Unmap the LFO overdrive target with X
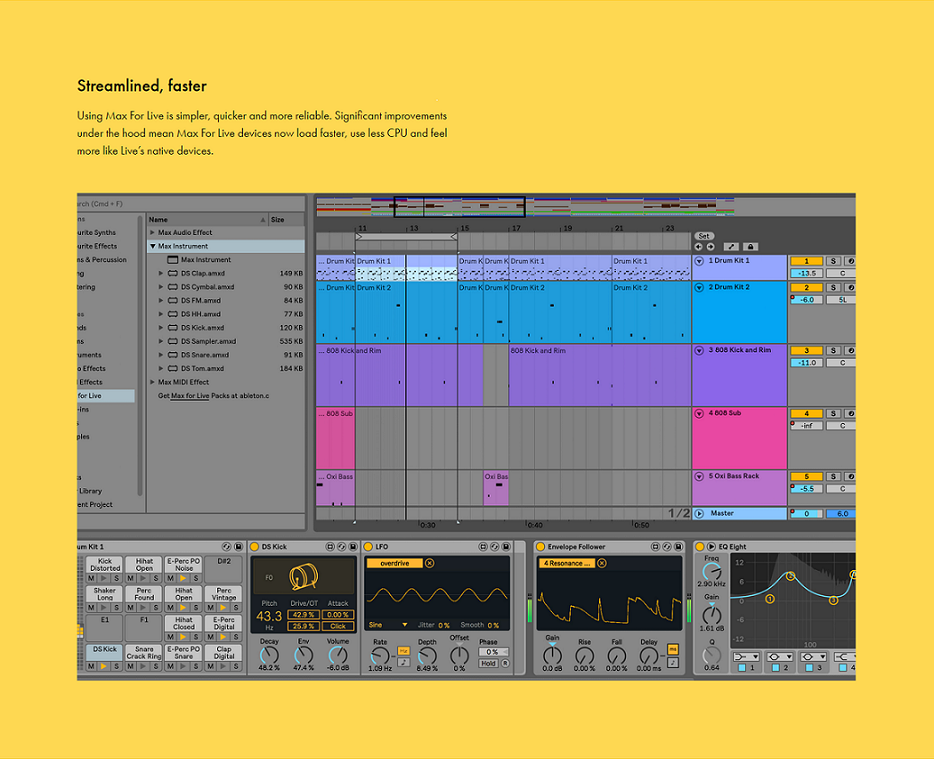Screen dimensions: 934x759 click(x=430, y=563)
